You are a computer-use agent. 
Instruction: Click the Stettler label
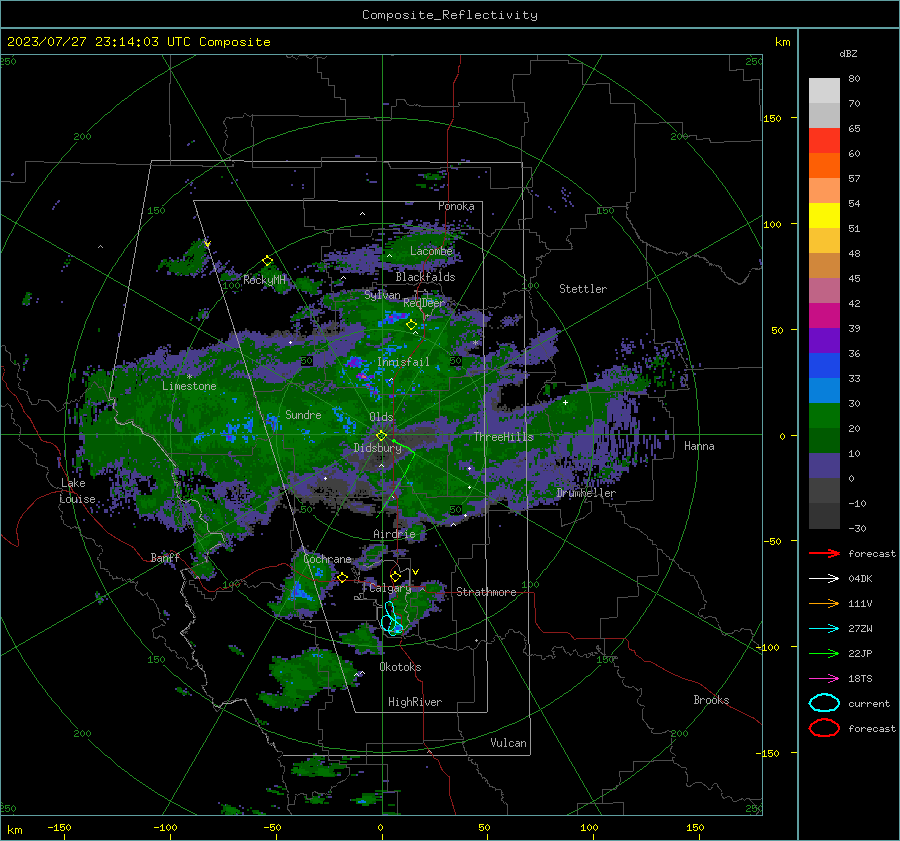click(583, 289)
